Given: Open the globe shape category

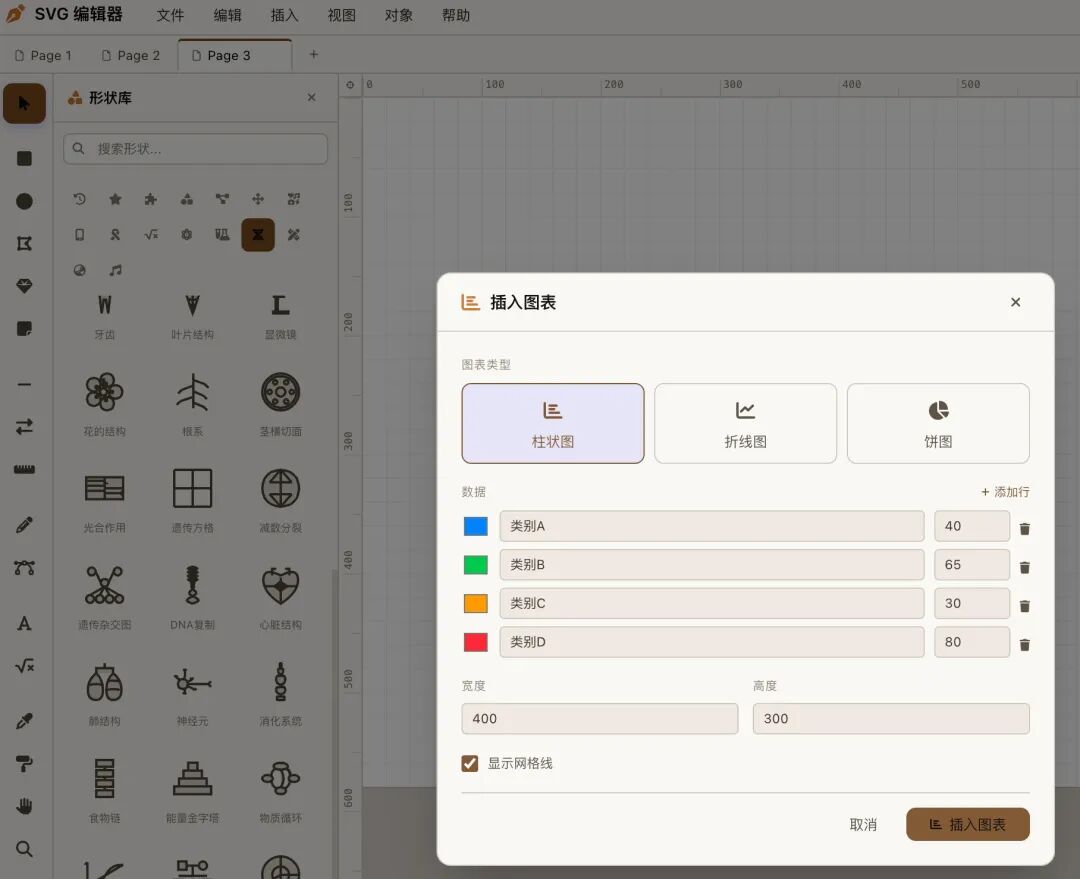Looking at the screenshot, I should point(80,271).
